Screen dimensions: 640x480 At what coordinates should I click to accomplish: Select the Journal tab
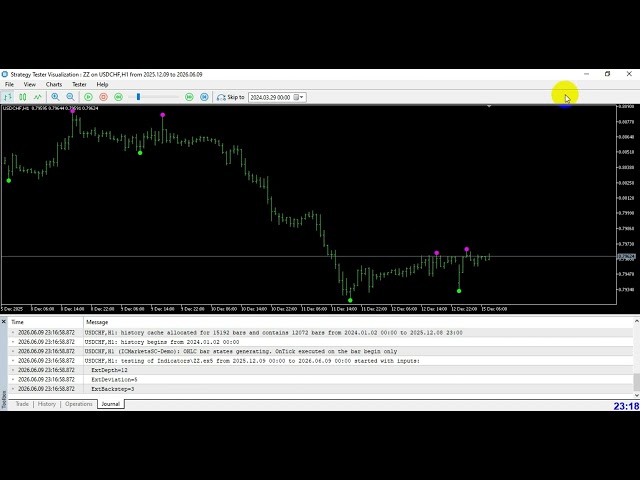[111, 404]
